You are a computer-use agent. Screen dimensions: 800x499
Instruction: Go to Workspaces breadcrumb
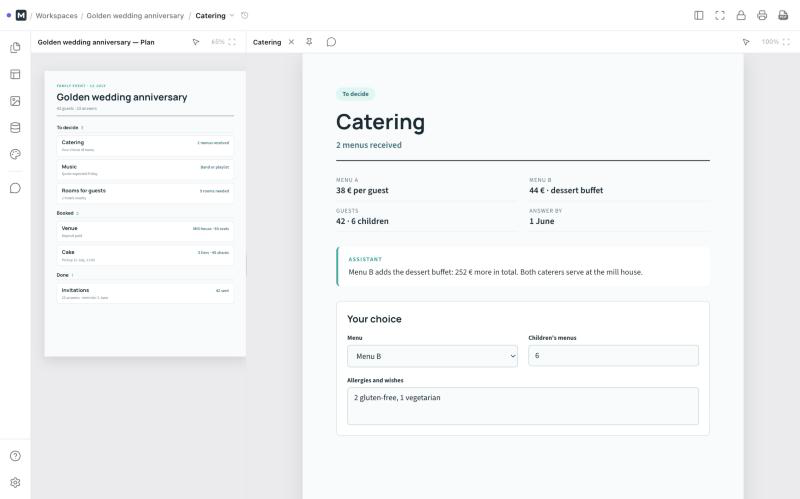pos(57,16)
